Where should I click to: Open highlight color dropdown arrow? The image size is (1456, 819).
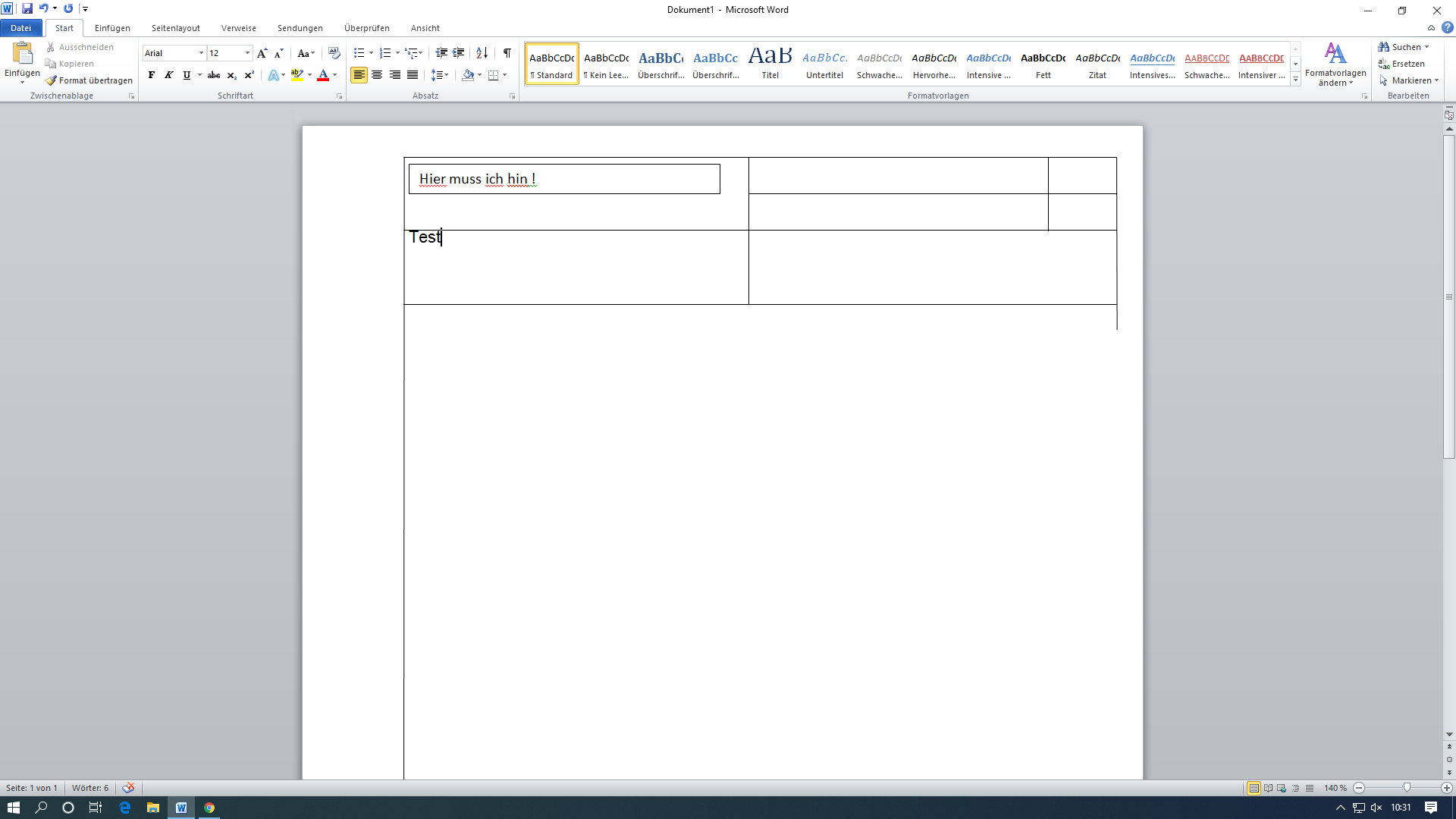(309, 75)
